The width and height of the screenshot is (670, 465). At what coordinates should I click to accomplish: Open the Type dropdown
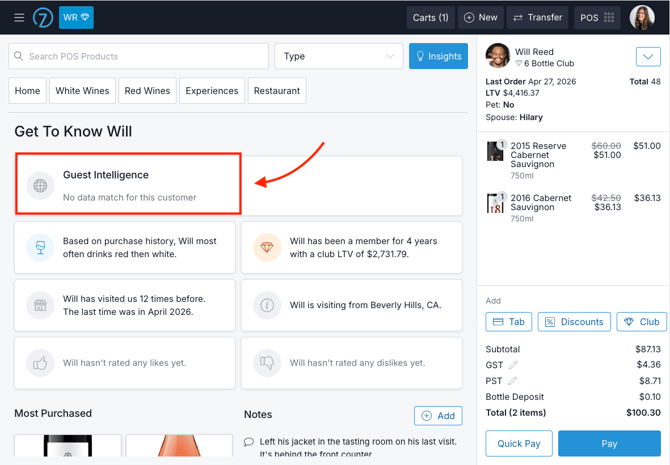tap(338, 56)
